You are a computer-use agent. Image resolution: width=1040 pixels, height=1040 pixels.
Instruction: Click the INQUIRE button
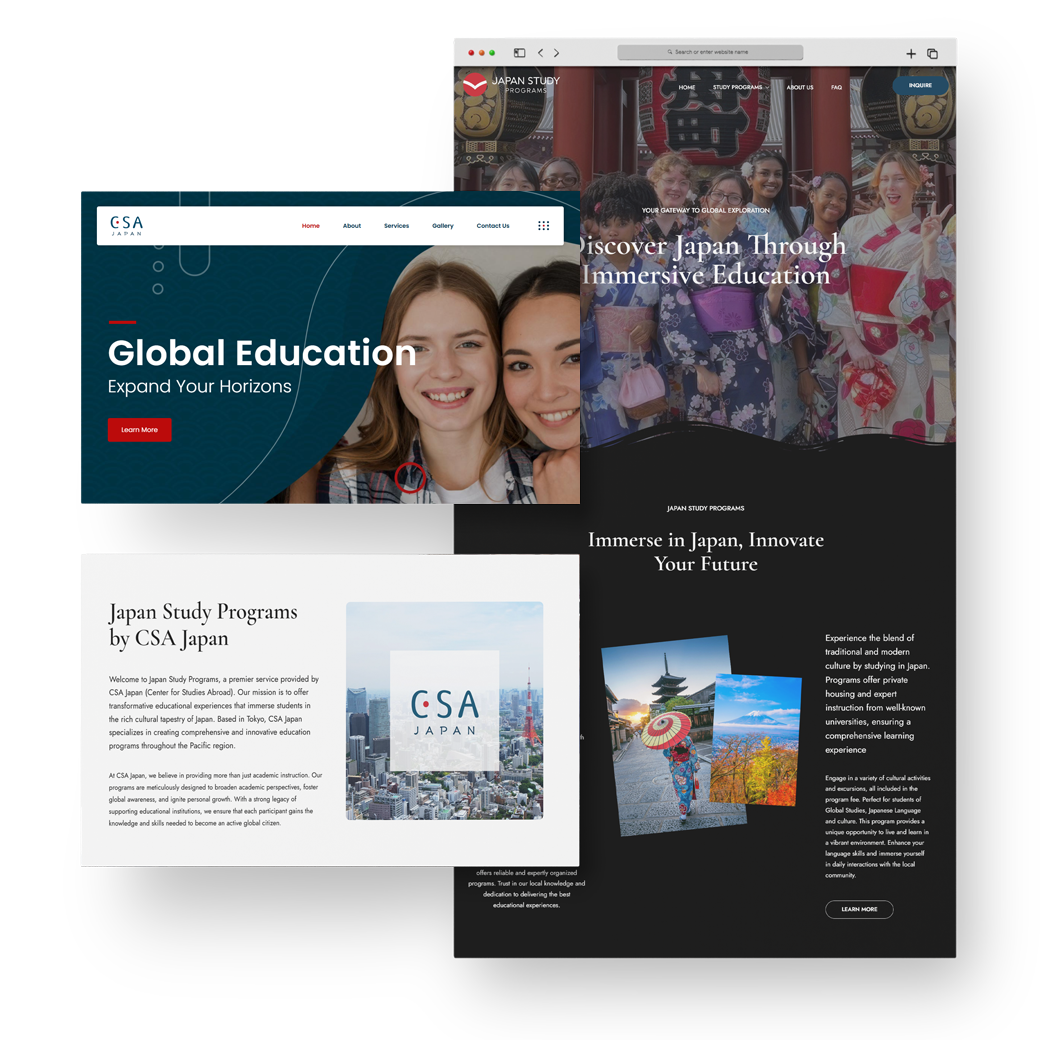(x=919, y=85)
